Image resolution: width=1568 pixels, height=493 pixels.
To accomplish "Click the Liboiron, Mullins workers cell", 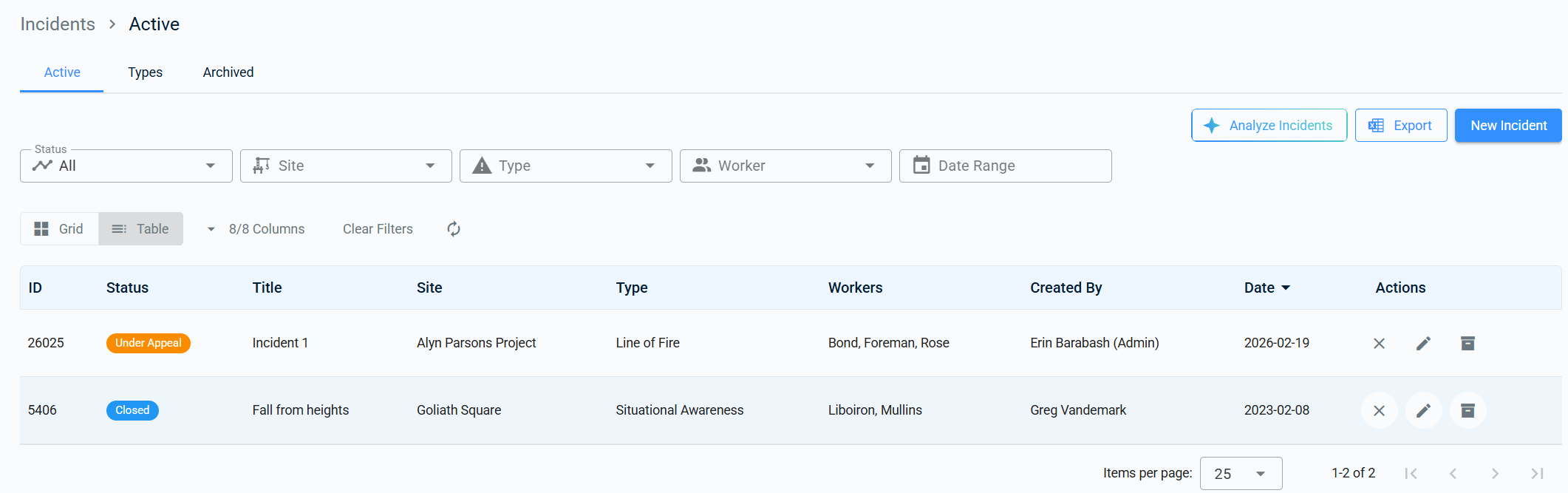I will click(x=875, y=410).
